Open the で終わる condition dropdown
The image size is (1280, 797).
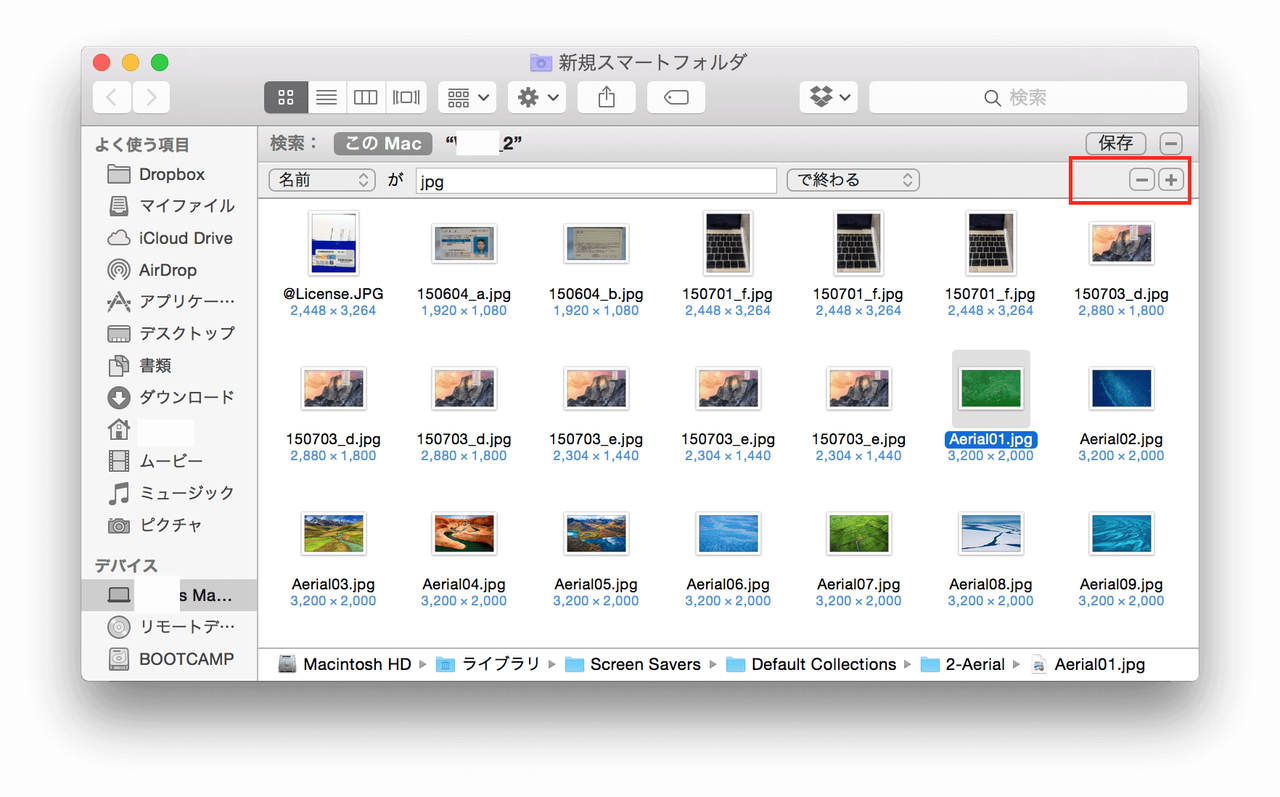[x=853, y=180]
